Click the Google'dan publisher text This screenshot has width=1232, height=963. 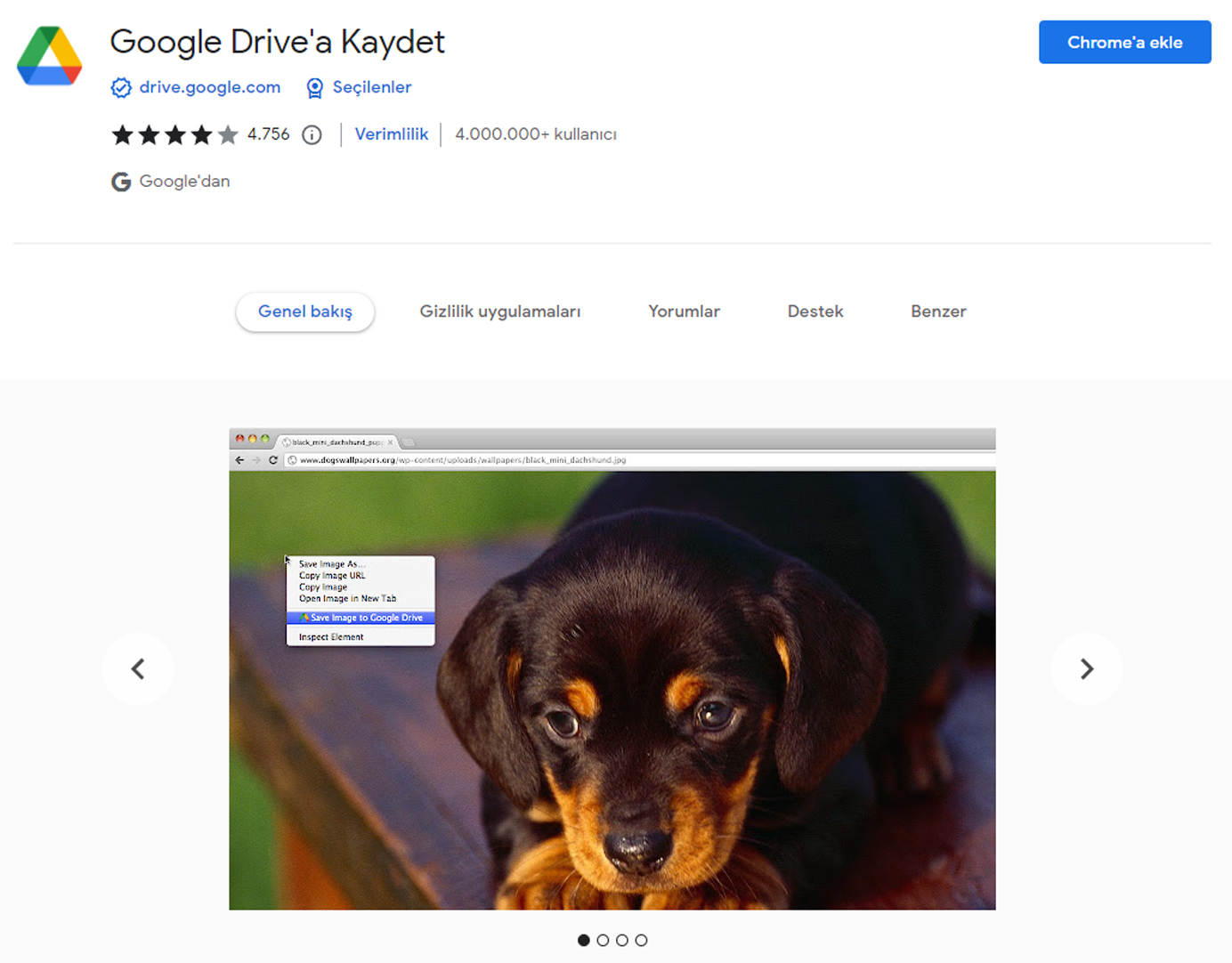(184, 182)
